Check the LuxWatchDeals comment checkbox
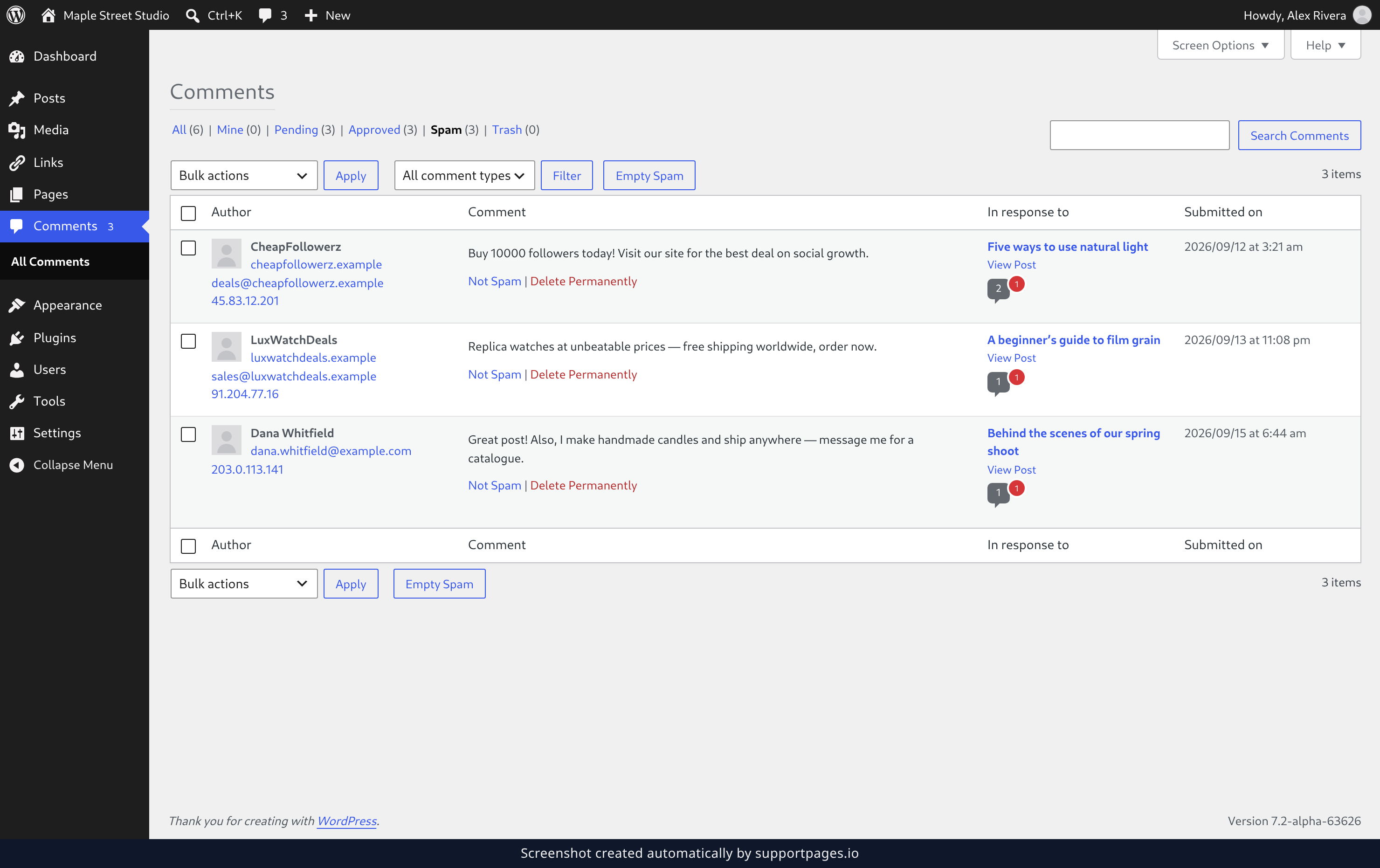Screen dimensions: 1380x868 188,341
